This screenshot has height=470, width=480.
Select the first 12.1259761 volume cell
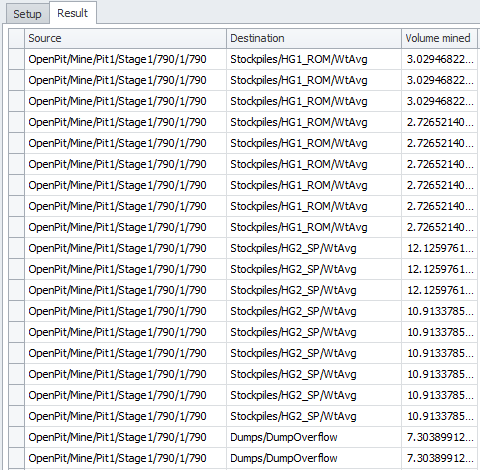[439, 248]
